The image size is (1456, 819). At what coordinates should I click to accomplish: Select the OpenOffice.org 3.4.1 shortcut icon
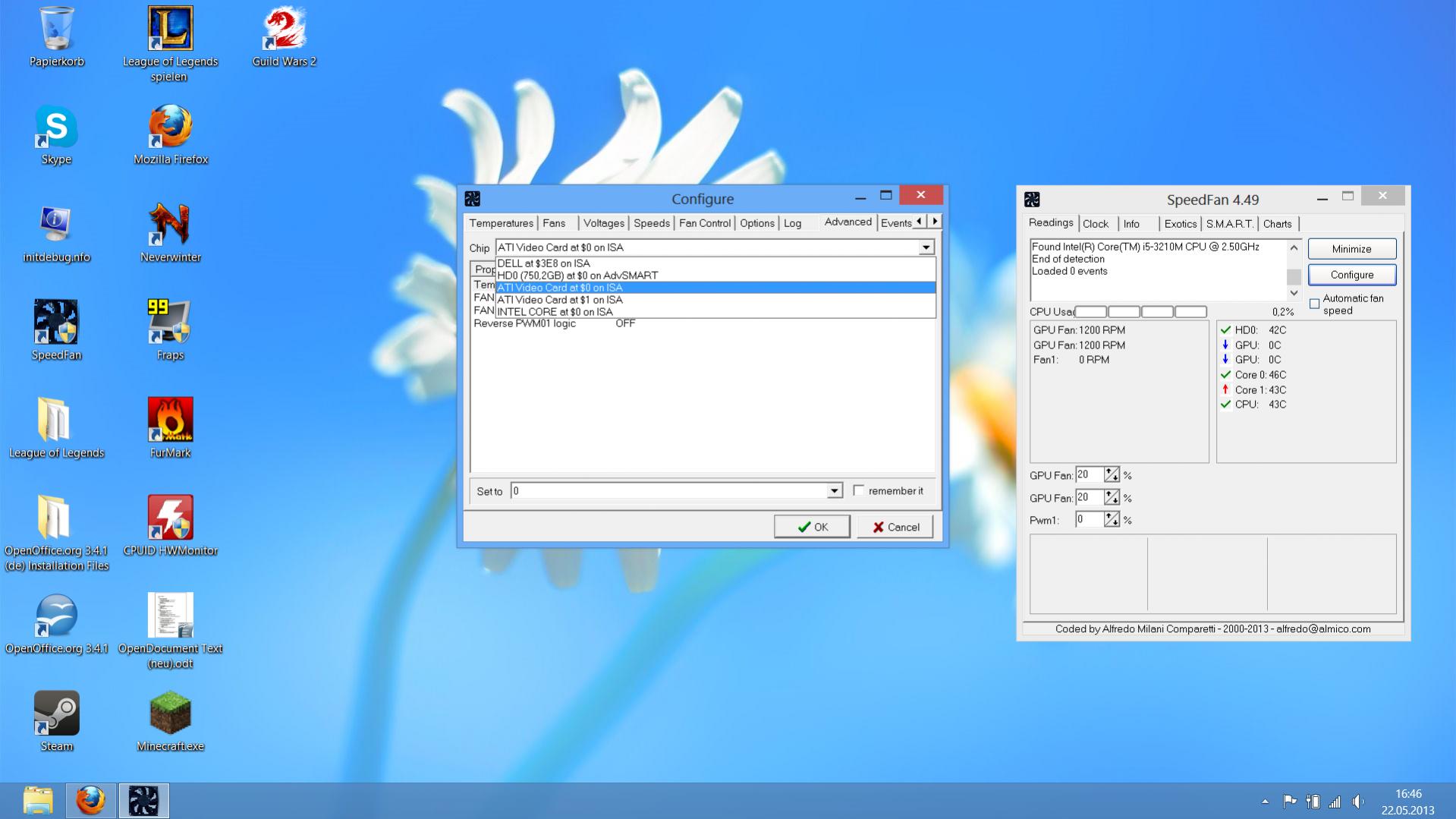[56, 624]
